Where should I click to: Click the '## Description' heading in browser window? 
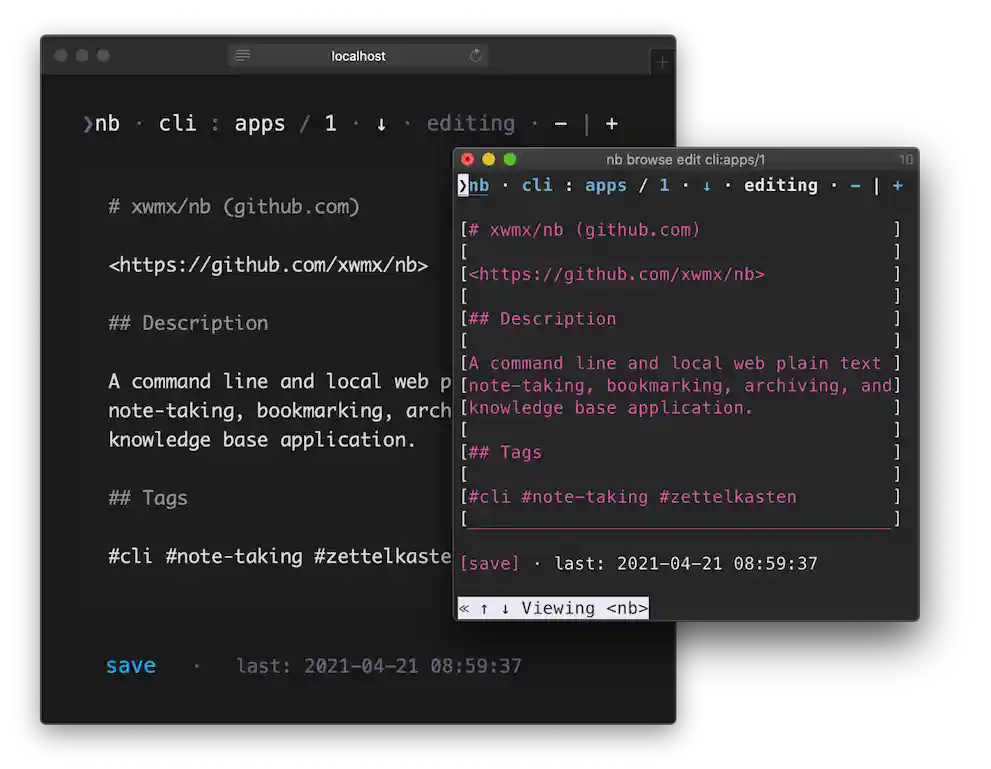(x=188, y=323)
